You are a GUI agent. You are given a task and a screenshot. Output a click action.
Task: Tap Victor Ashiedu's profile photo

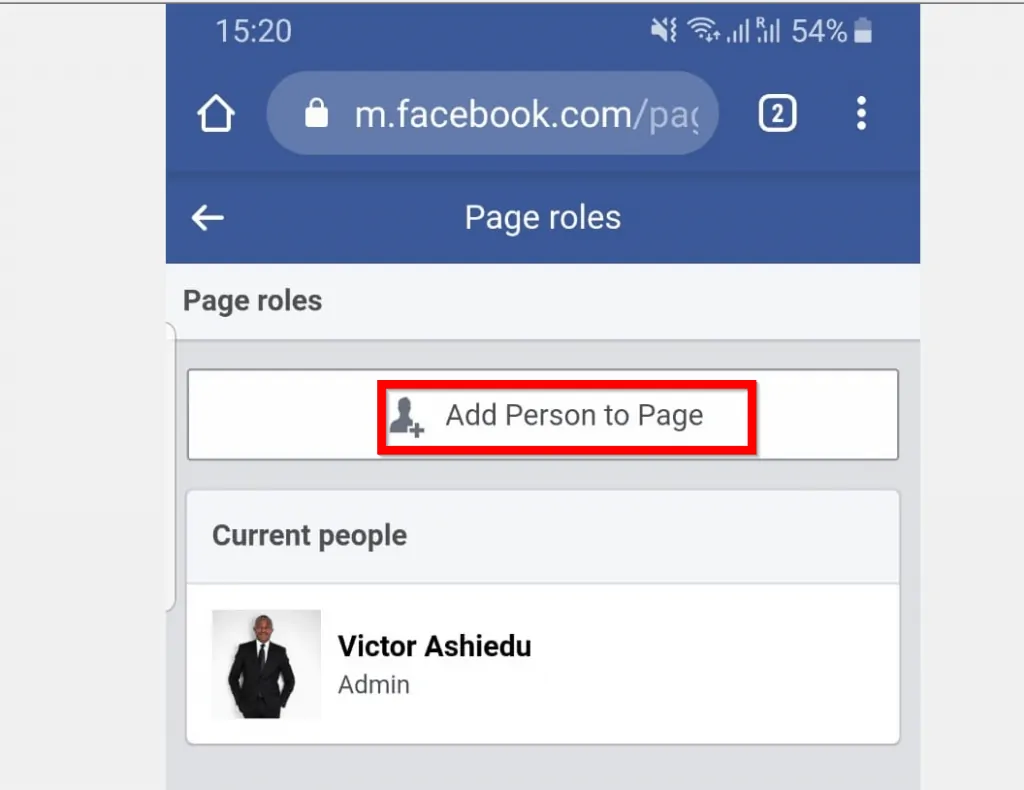(265, 665)
